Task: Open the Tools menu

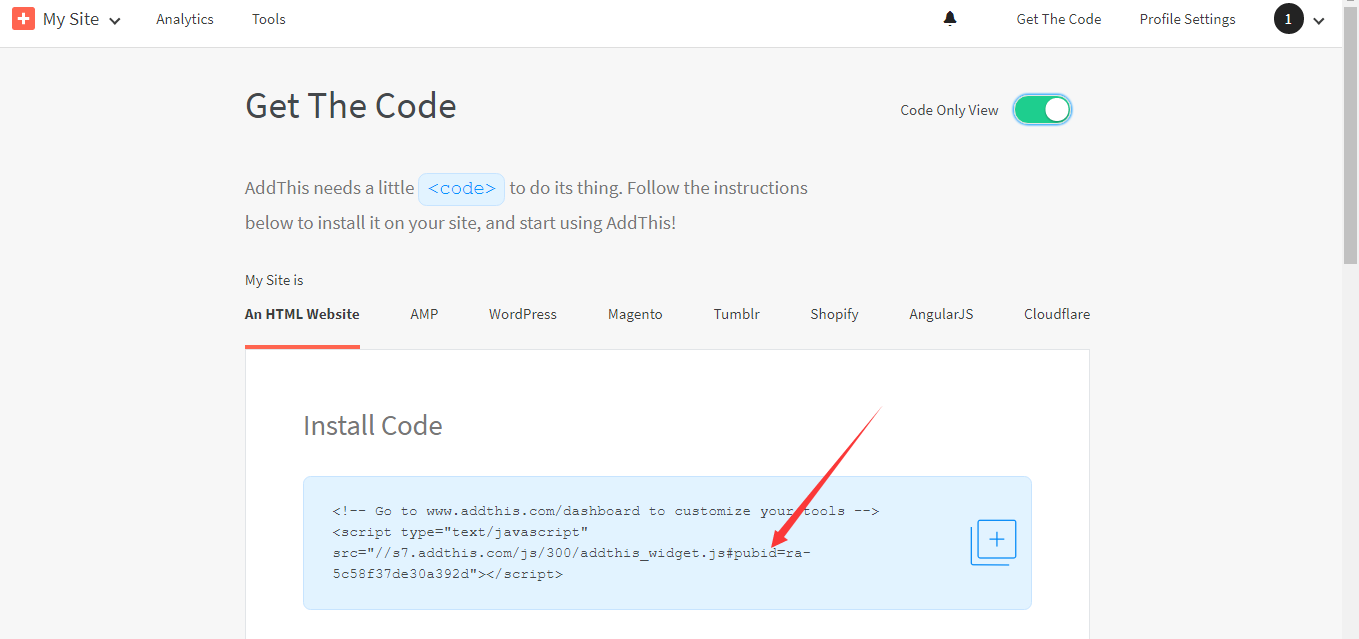Action: tap(269, 19)
